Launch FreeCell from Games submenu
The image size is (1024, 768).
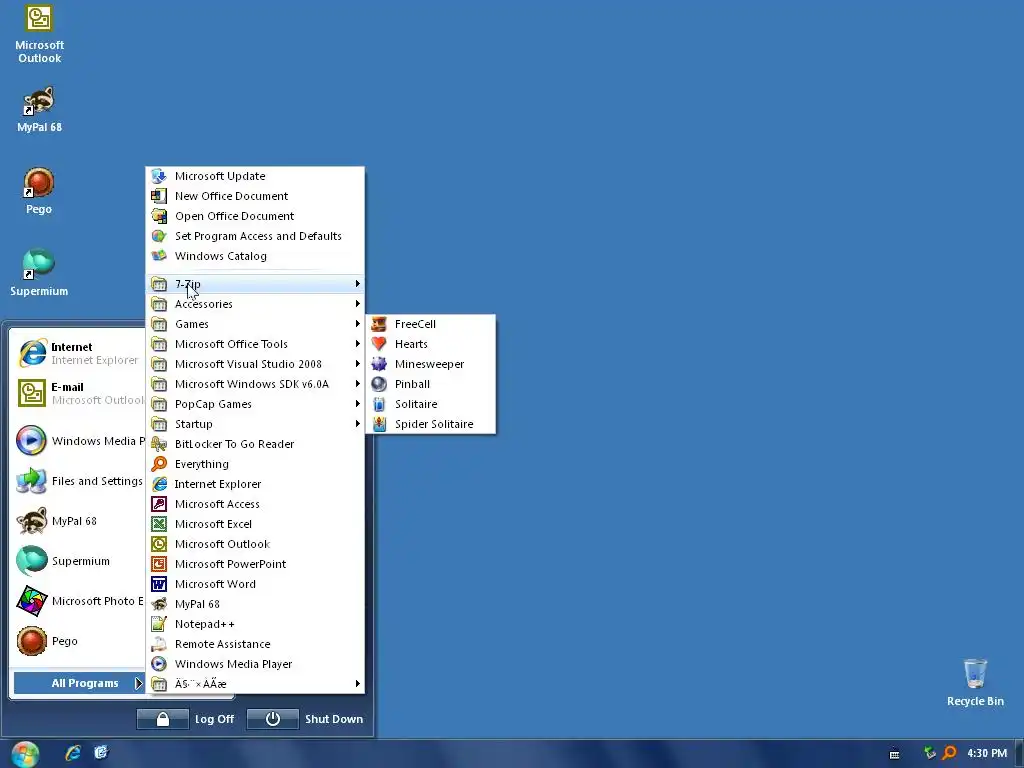point(430,324)
